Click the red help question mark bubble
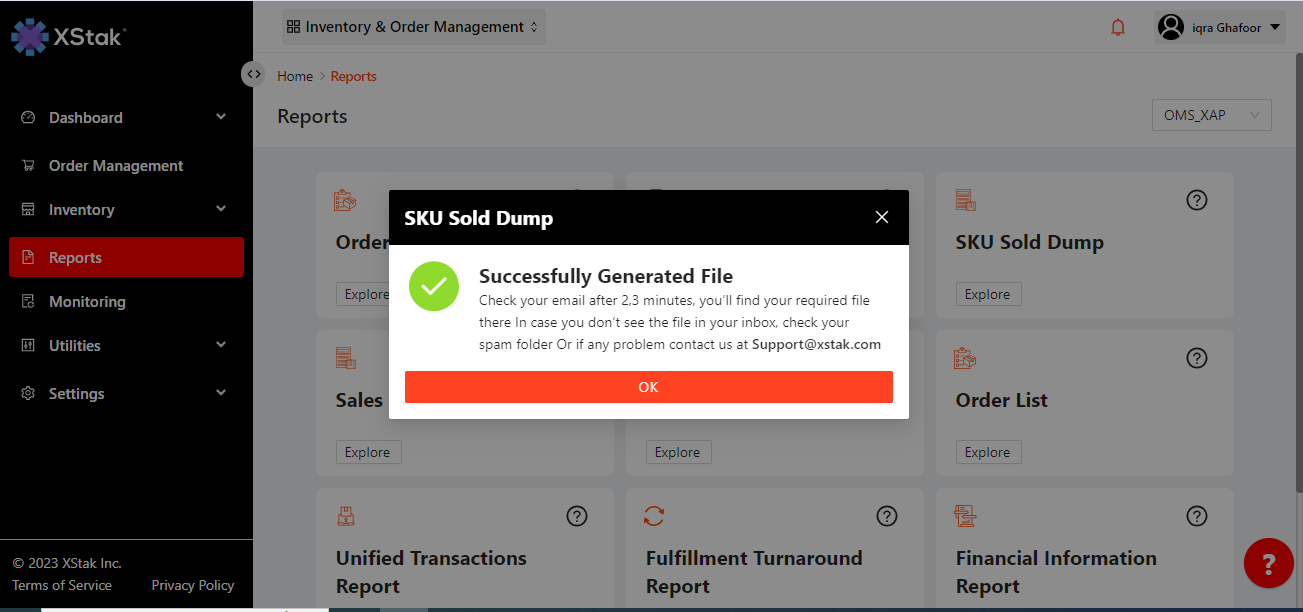1303x612 pixels. pyautogui.click(x=1268, y=564)
